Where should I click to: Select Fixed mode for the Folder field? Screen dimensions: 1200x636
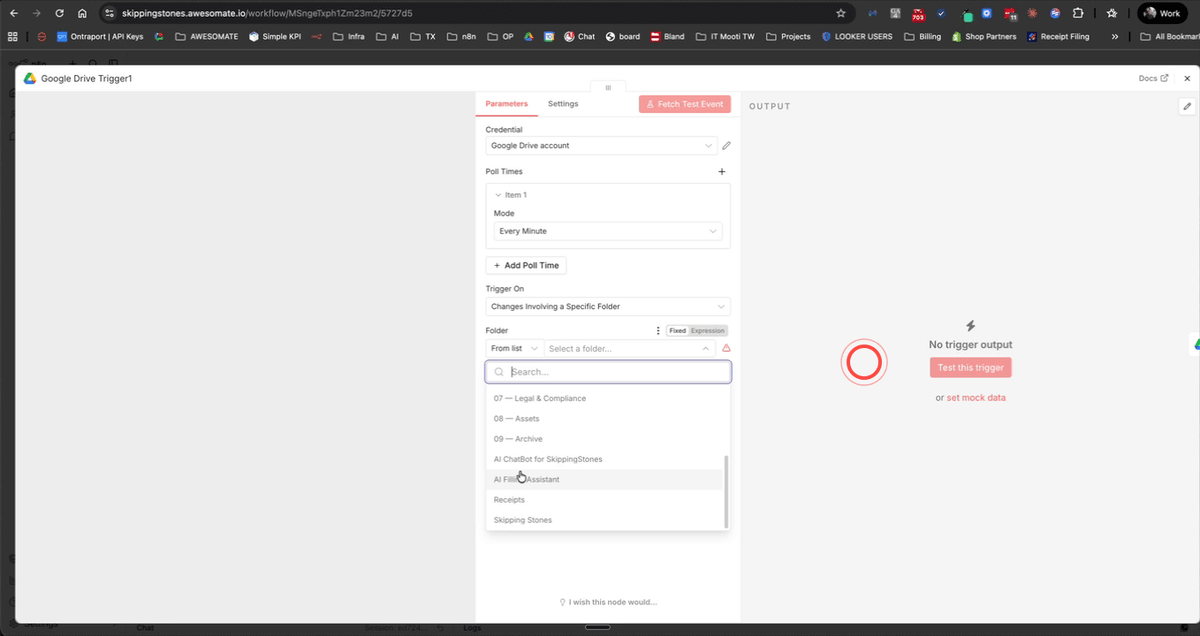tap(679, 330)
